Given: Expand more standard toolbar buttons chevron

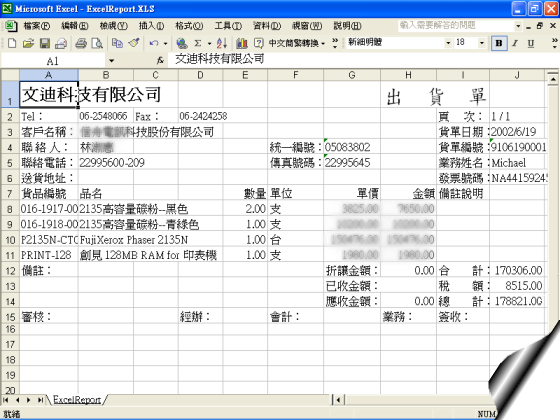Looking at the screenshot, I should [335, 43].
